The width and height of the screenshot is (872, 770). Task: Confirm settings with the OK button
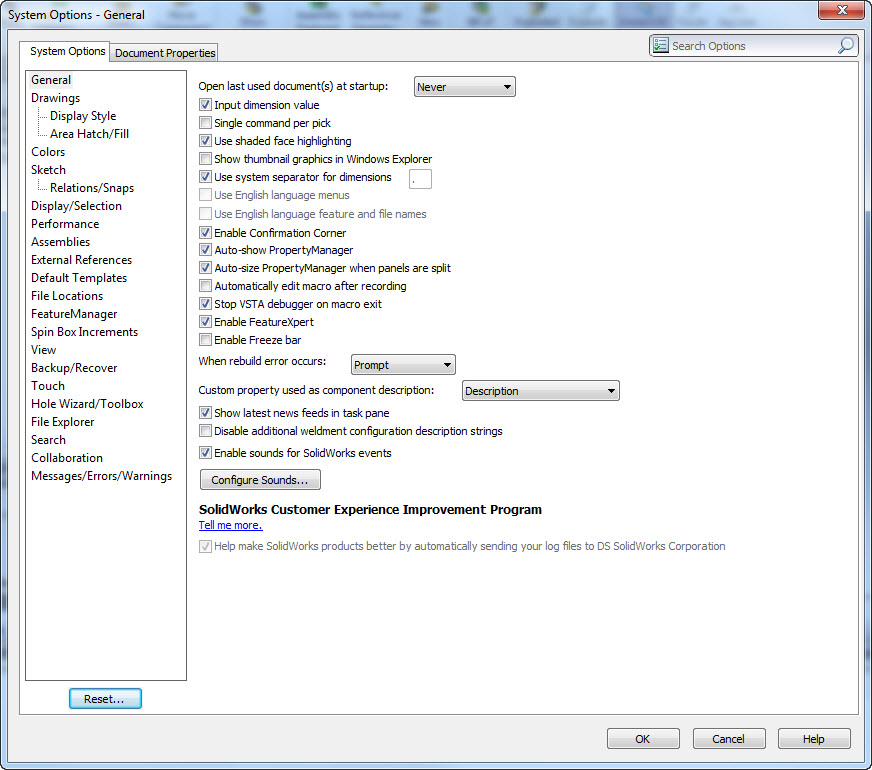pyautogui.click(x=643, y=739)
